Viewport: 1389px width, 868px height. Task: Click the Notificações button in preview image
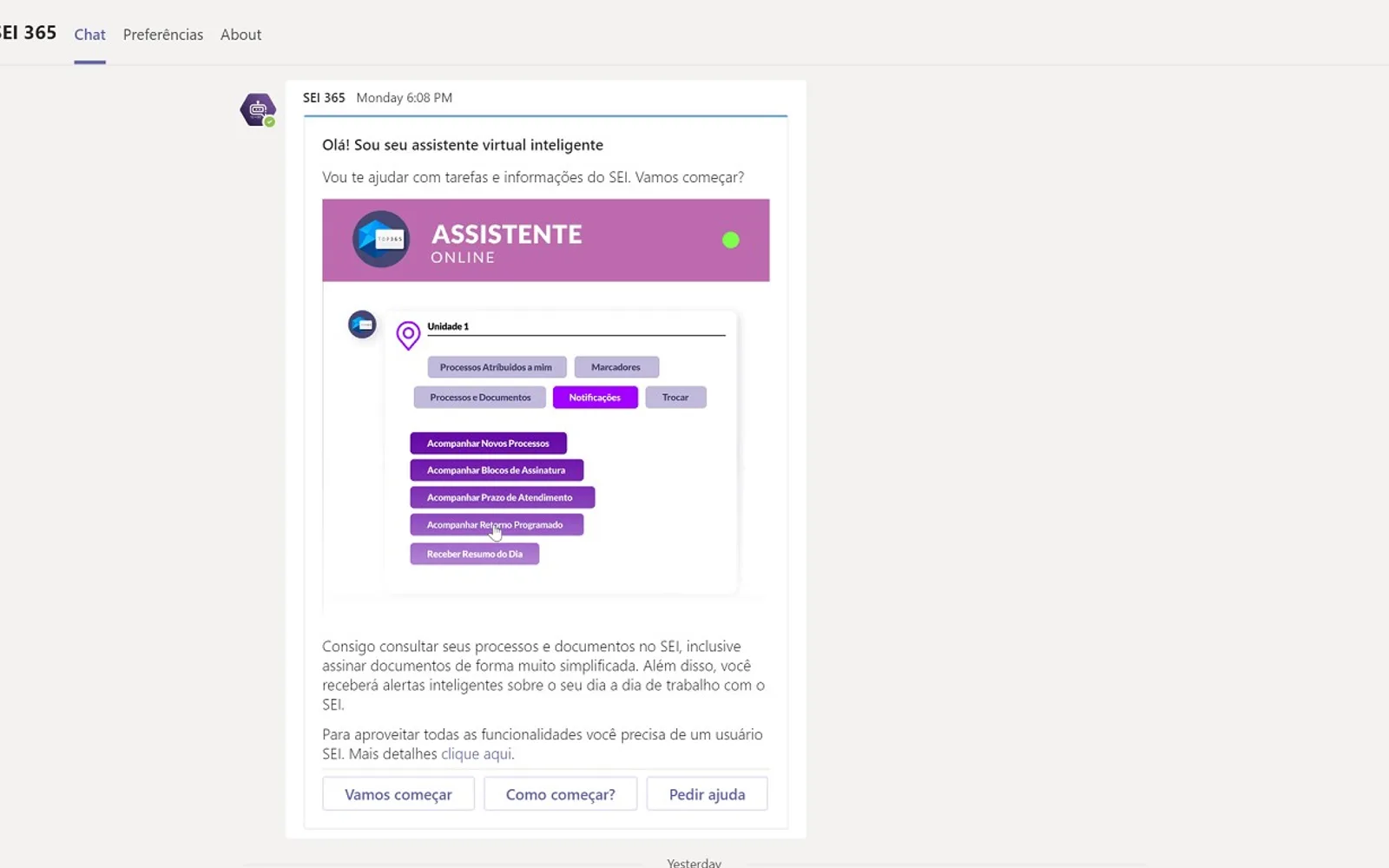[x=595, y=398]
